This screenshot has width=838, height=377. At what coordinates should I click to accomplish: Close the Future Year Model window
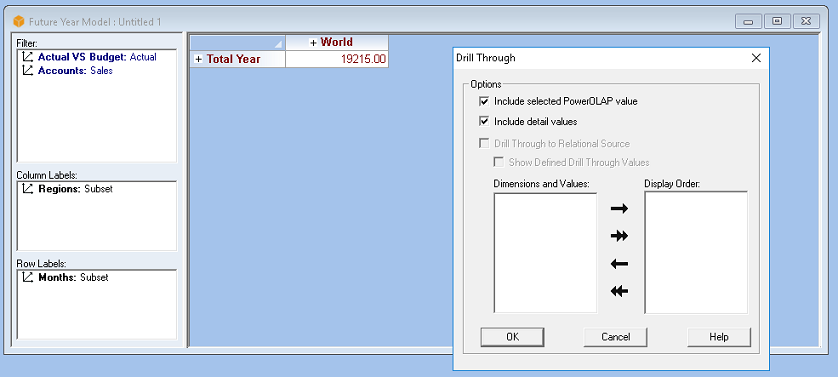(806, 22)
